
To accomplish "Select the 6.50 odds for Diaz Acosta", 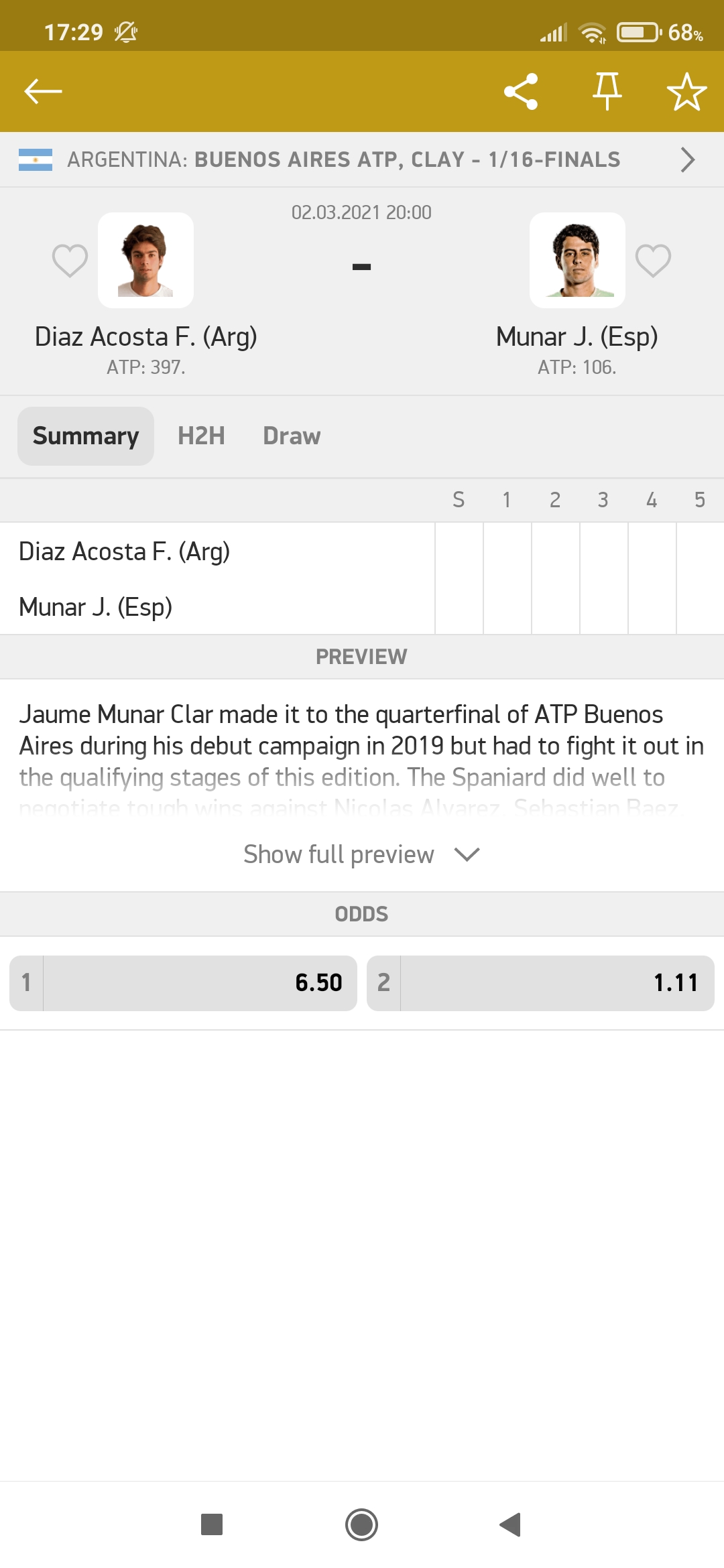I will [182, 982].
